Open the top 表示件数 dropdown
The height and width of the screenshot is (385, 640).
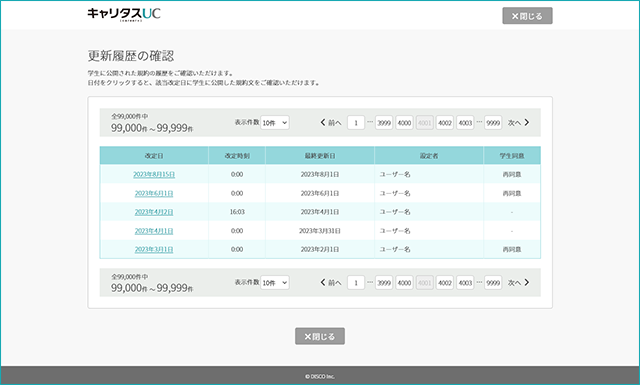[x=275, y=122]
